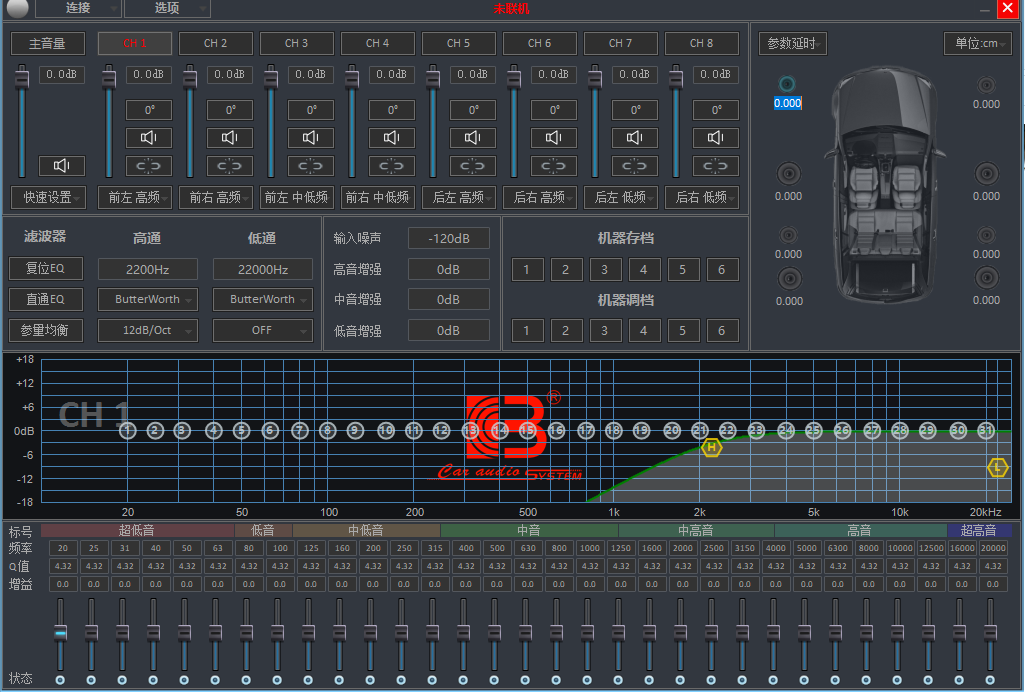Open the 单位:cm unit dropdown

(978, 43)
